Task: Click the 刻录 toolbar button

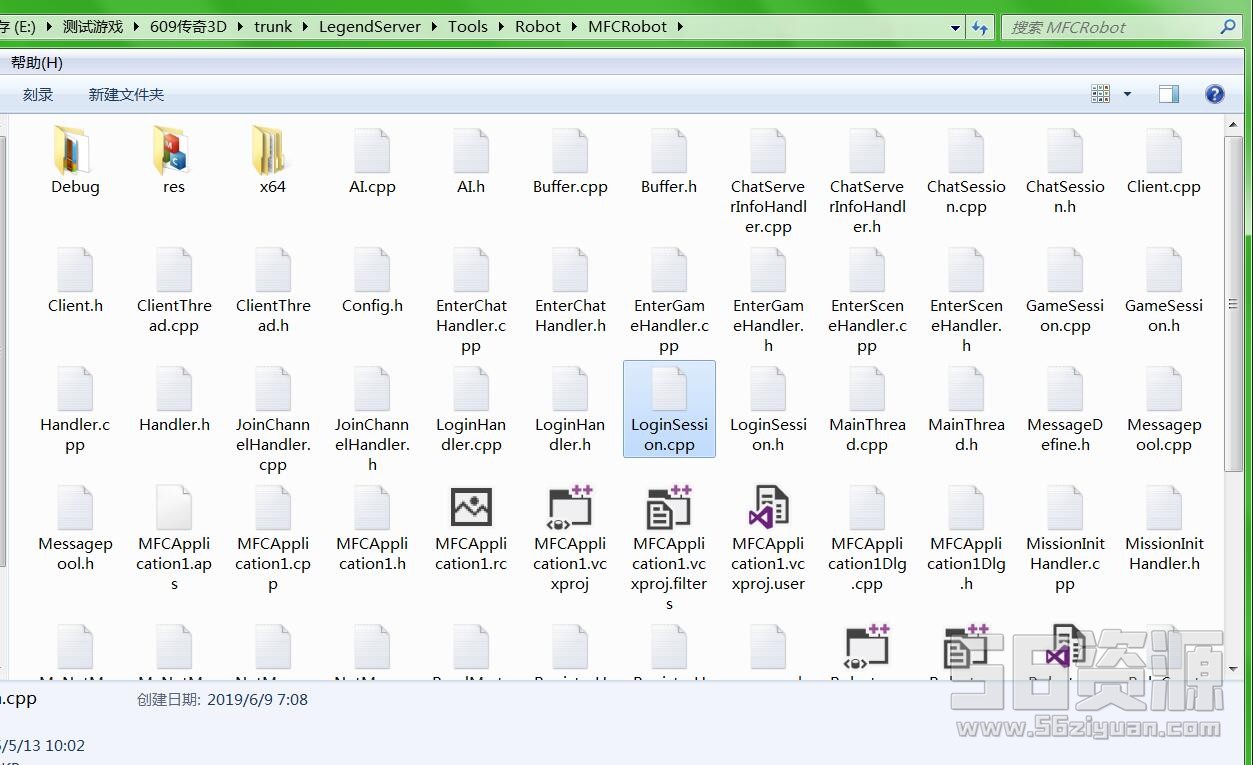Action: coord(38,95)
